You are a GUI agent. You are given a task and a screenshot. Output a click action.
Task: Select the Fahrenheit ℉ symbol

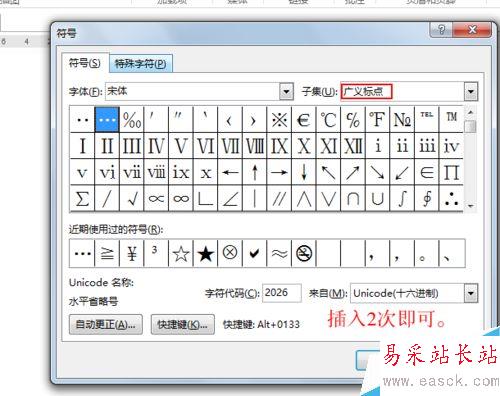point(377,119)
